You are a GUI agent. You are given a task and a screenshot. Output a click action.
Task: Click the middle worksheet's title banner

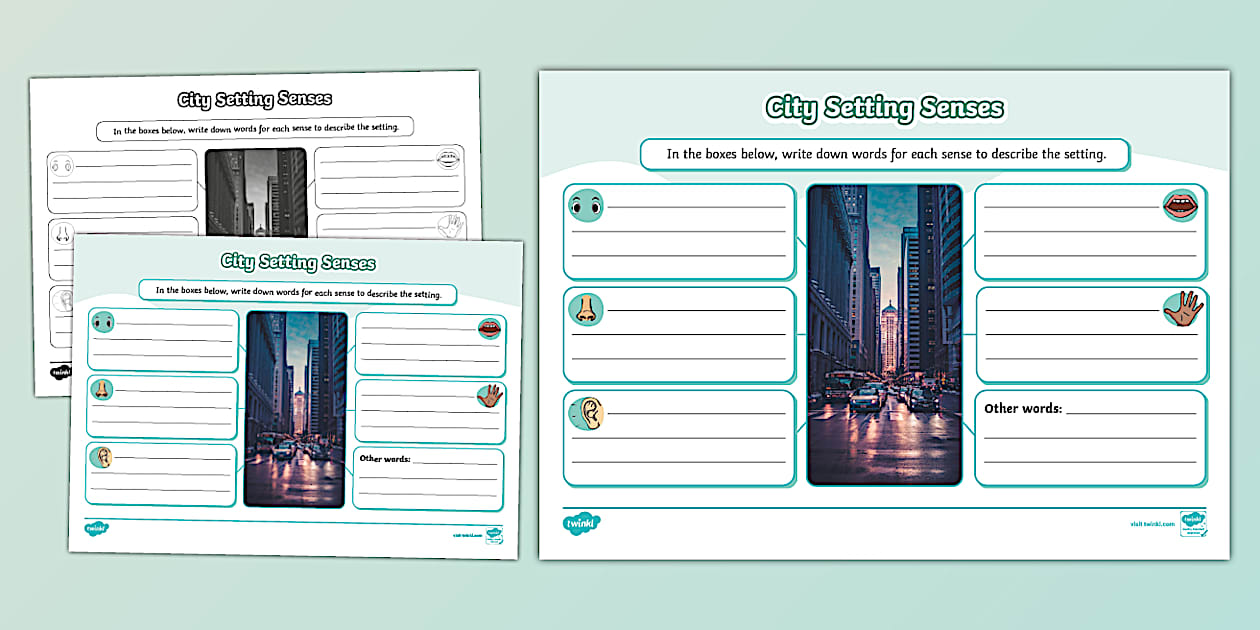point(300,263)
